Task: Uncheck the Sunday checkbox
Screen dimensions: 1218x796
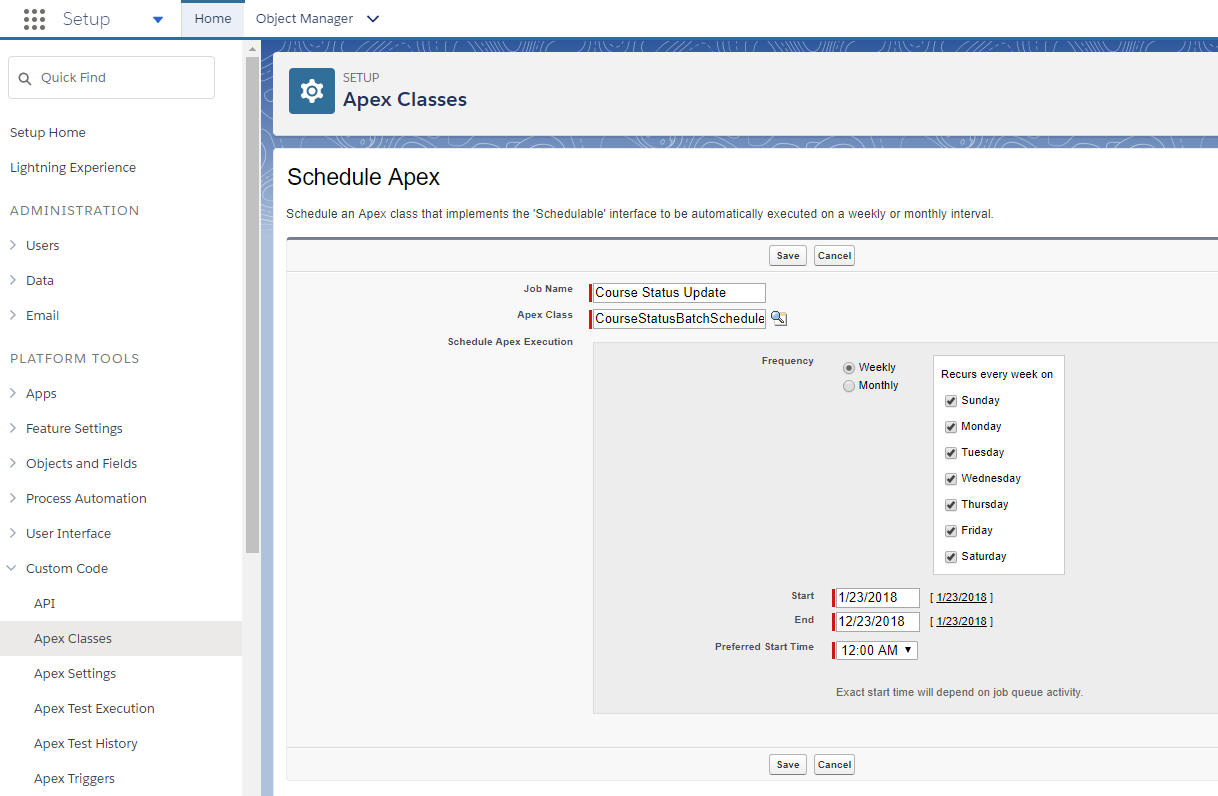Action: pos(951,401)
